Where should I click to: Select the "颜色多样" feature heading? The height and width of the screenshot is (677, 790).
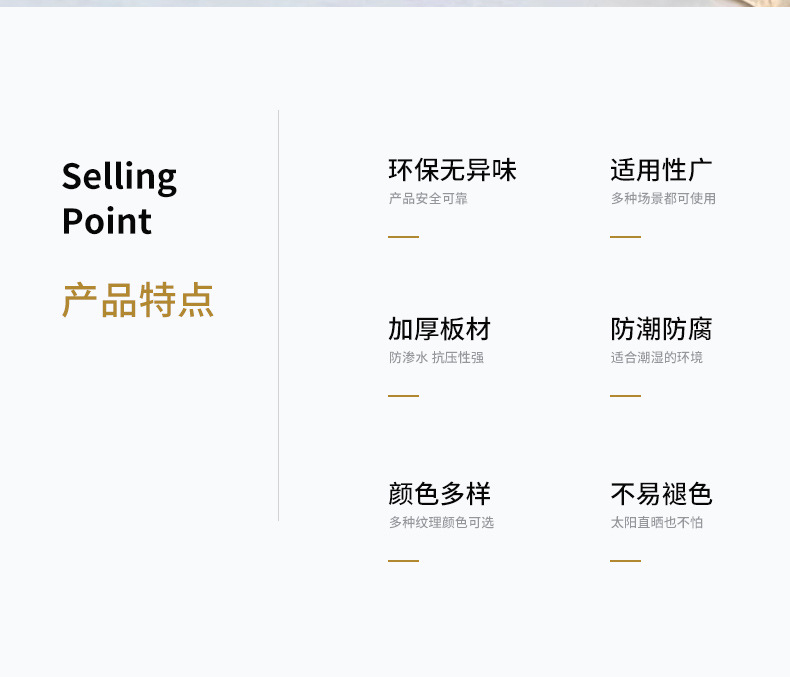[x=440, y=494]
